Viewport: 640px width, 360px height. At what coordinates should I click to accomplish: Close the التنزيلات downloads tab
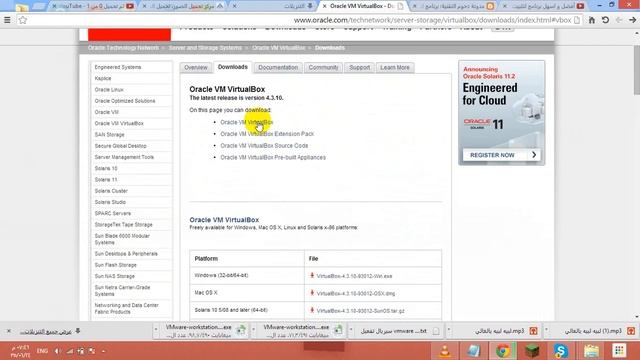pos(234,6)
